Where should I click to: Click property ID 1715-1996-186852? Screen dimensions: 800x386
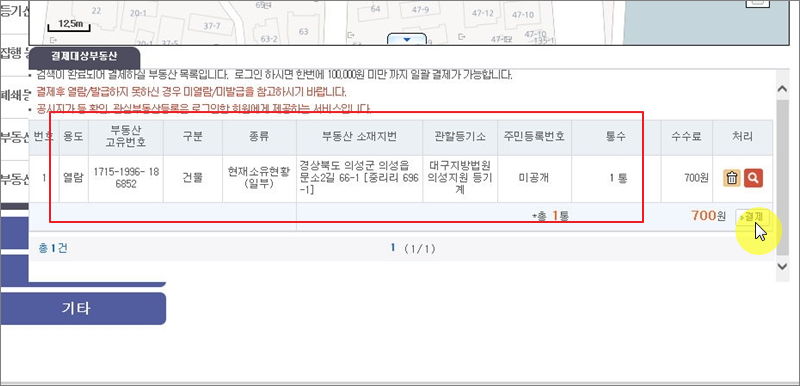coord(126,178)
